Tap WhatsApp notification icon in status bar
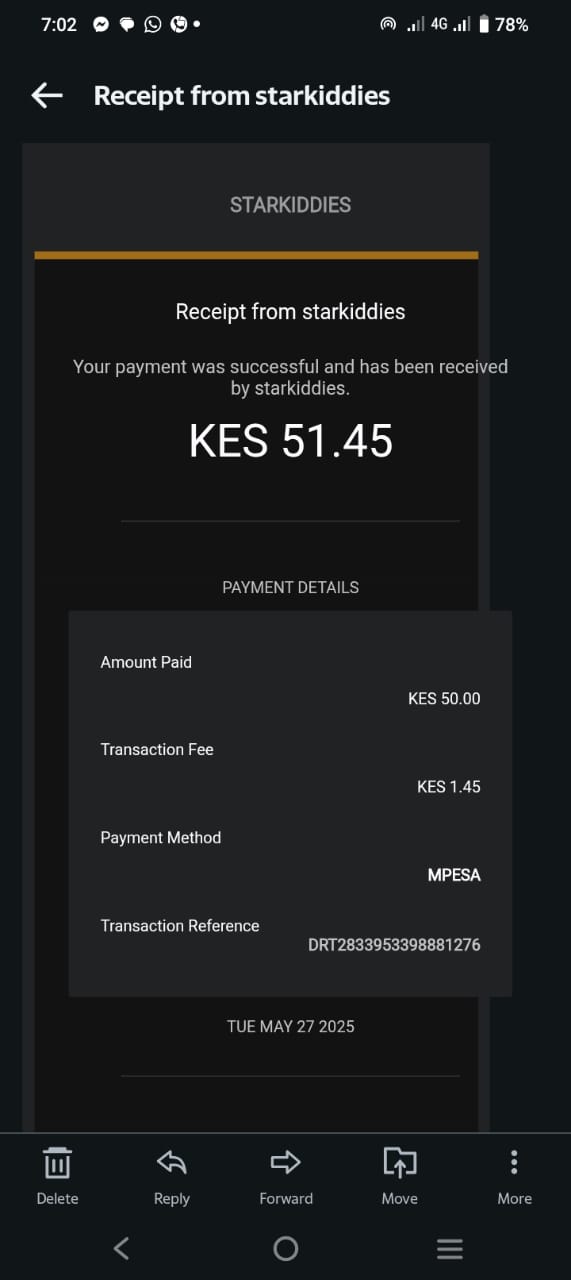 click(152, 24)
